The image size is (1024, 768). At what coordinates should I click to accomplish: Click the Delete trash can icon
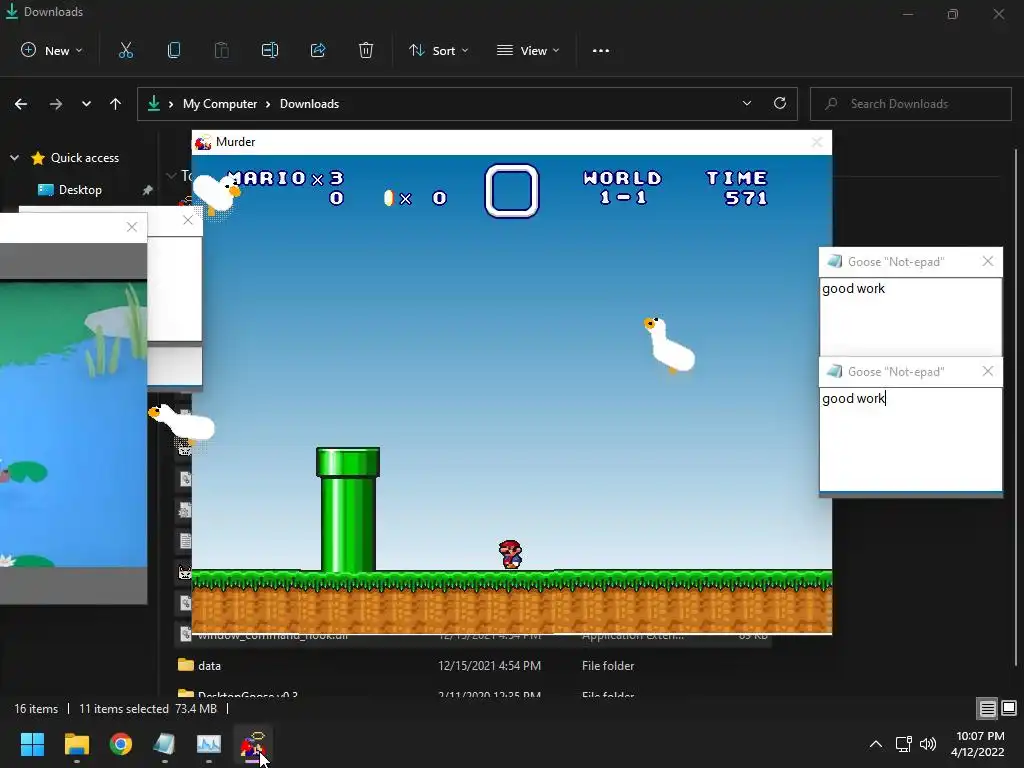point(366,50)
